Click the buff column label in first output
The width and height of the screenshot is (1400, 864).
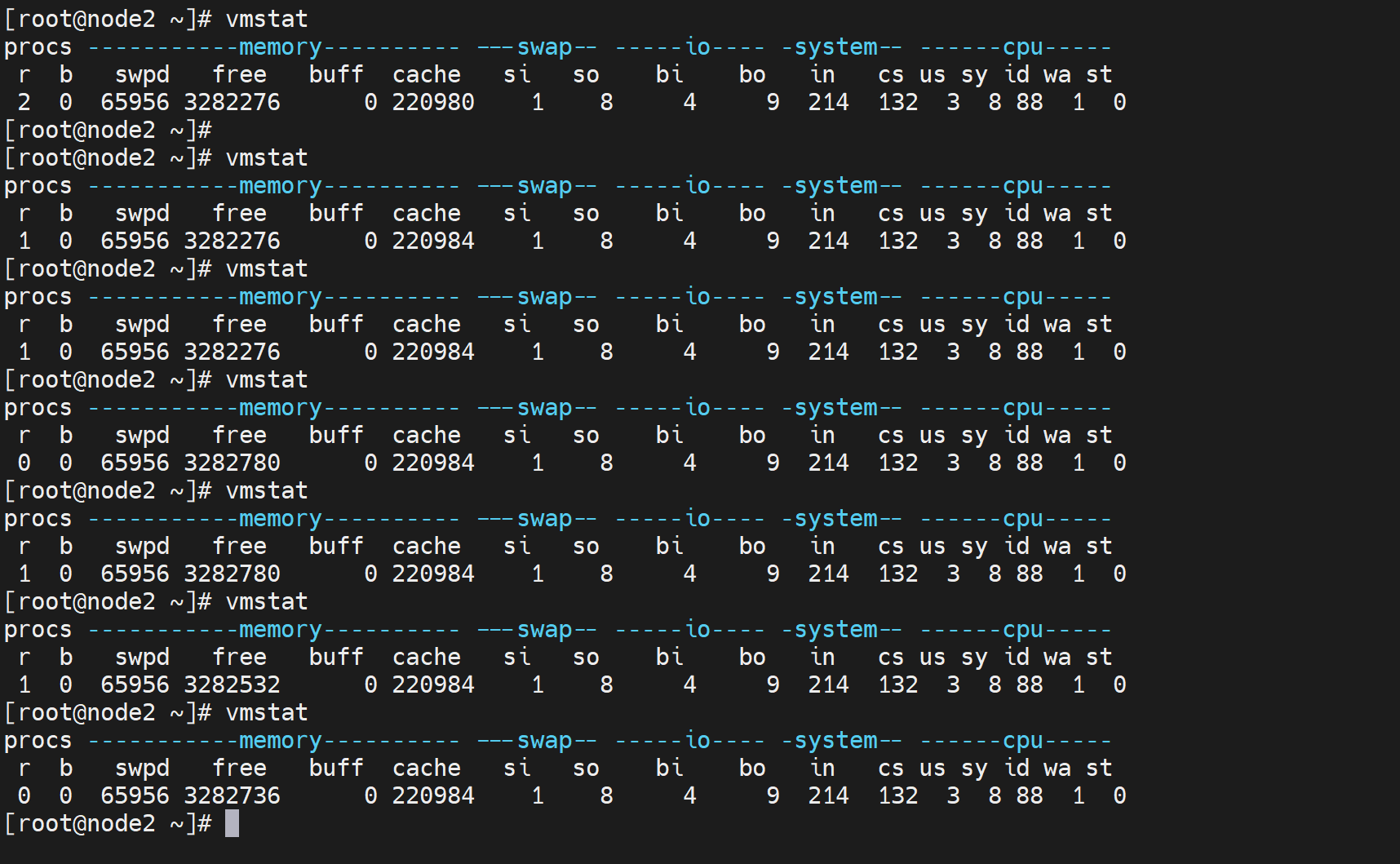[x=335, y=75]
